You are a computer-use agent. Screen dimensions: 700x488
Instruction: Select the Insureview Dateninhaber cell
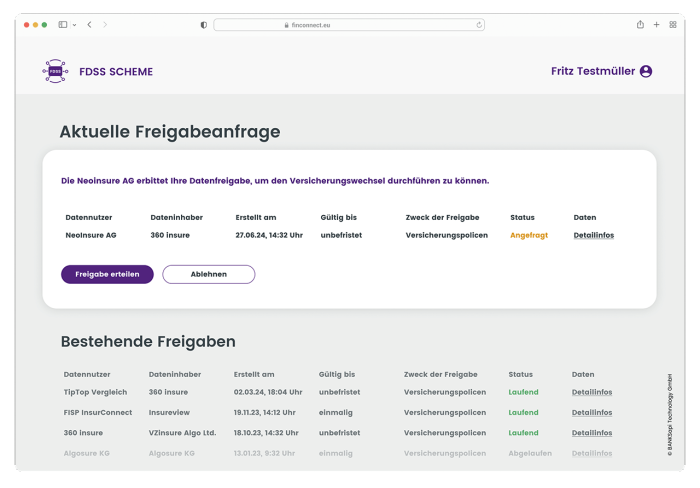(x=169, y=413)
